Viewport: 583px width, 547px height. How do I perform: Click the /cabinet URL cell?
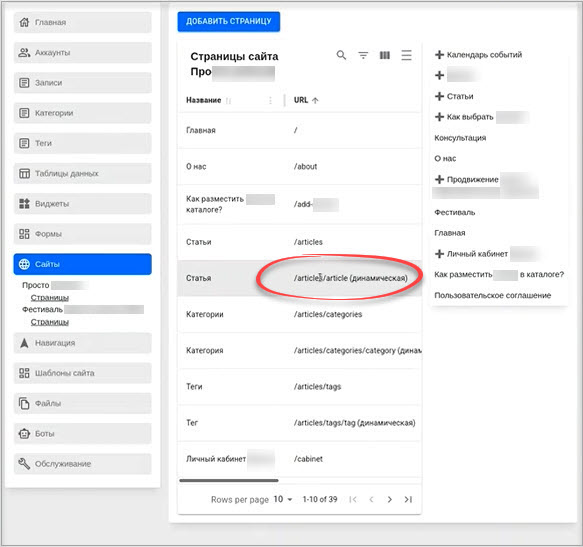click(x=308, y=459)
